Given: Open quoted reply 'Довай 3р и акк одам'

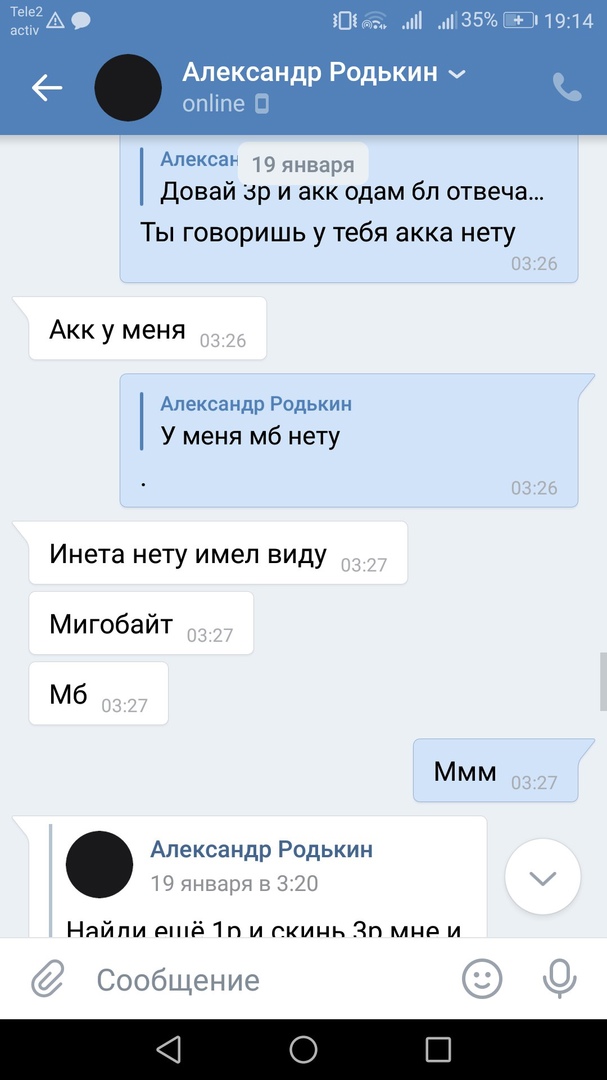Looking at the screenshot, I should [x=342, y=177].
